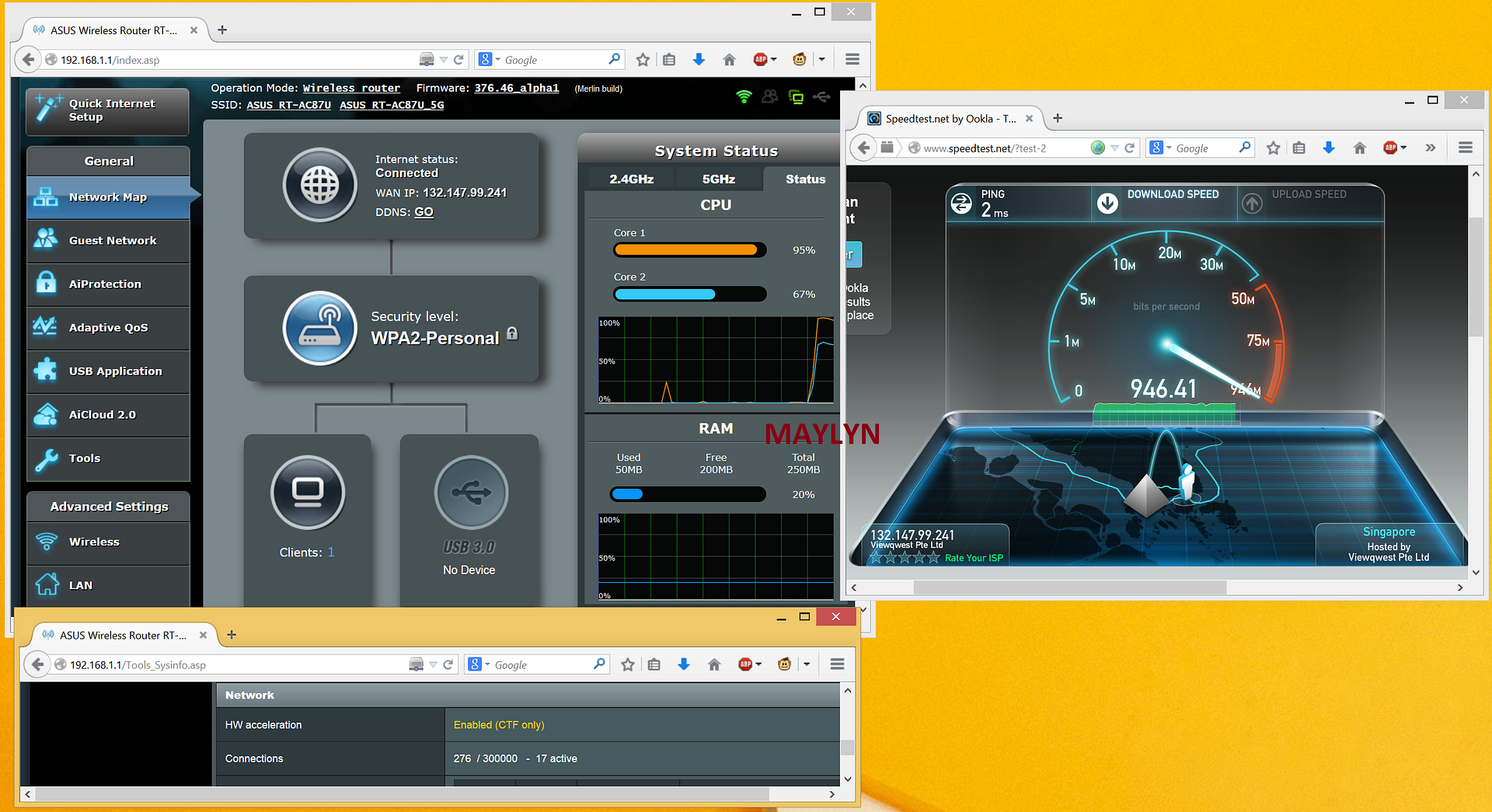1492x812 pixels.
Task: Click the USB 3.0 device icon
Action: [471, 493]
